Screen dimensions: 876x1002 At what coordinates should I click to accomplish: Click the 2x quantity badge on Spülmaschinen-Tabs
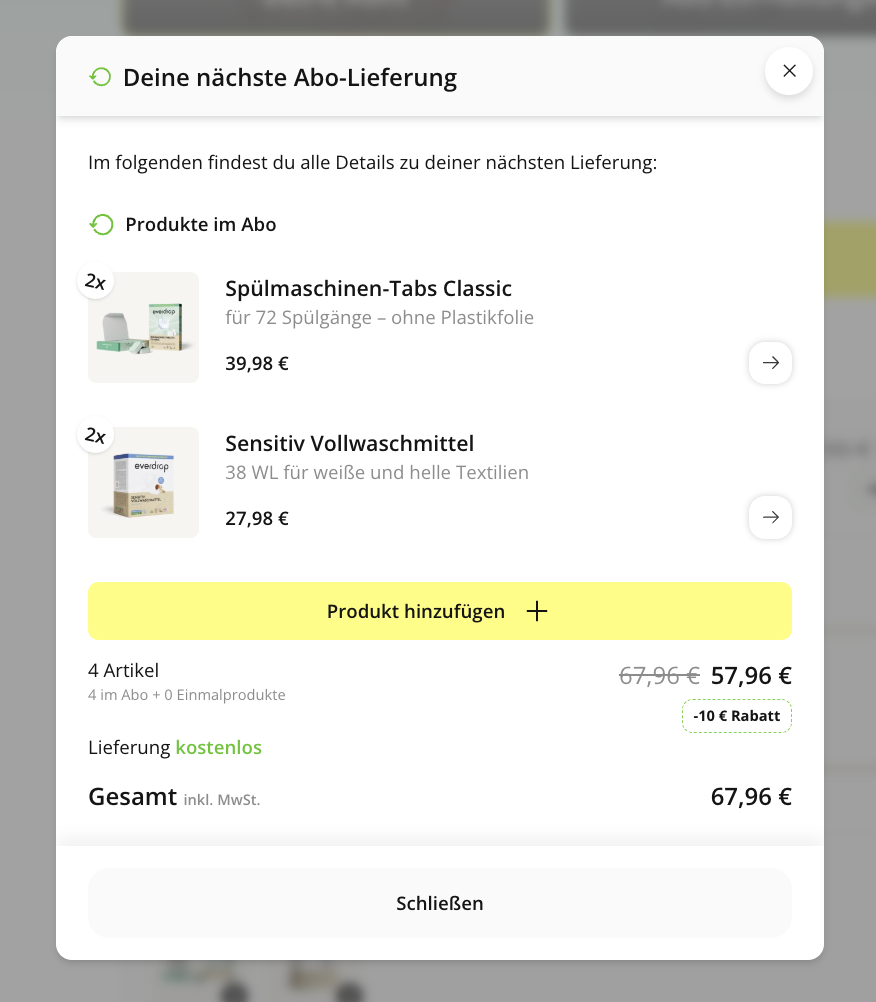click(x=95, y=282)
